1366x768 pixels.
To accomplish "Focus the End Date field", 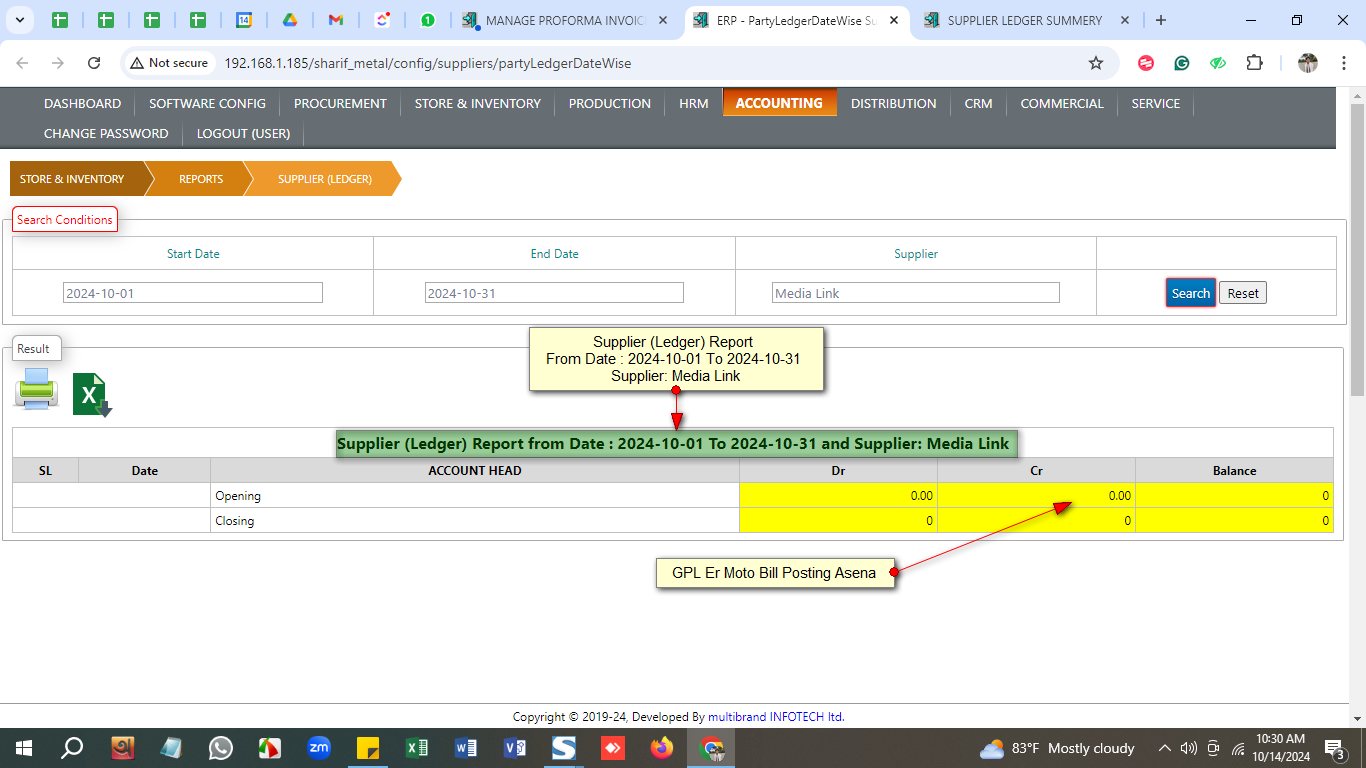I will 554,293.
